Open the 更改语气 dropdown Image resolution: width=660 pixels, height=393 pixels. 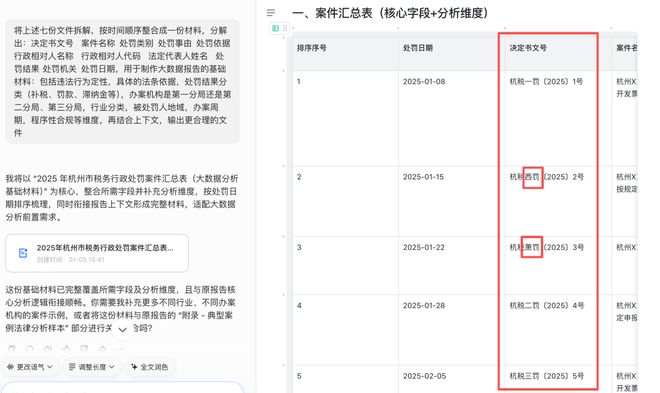29,367
